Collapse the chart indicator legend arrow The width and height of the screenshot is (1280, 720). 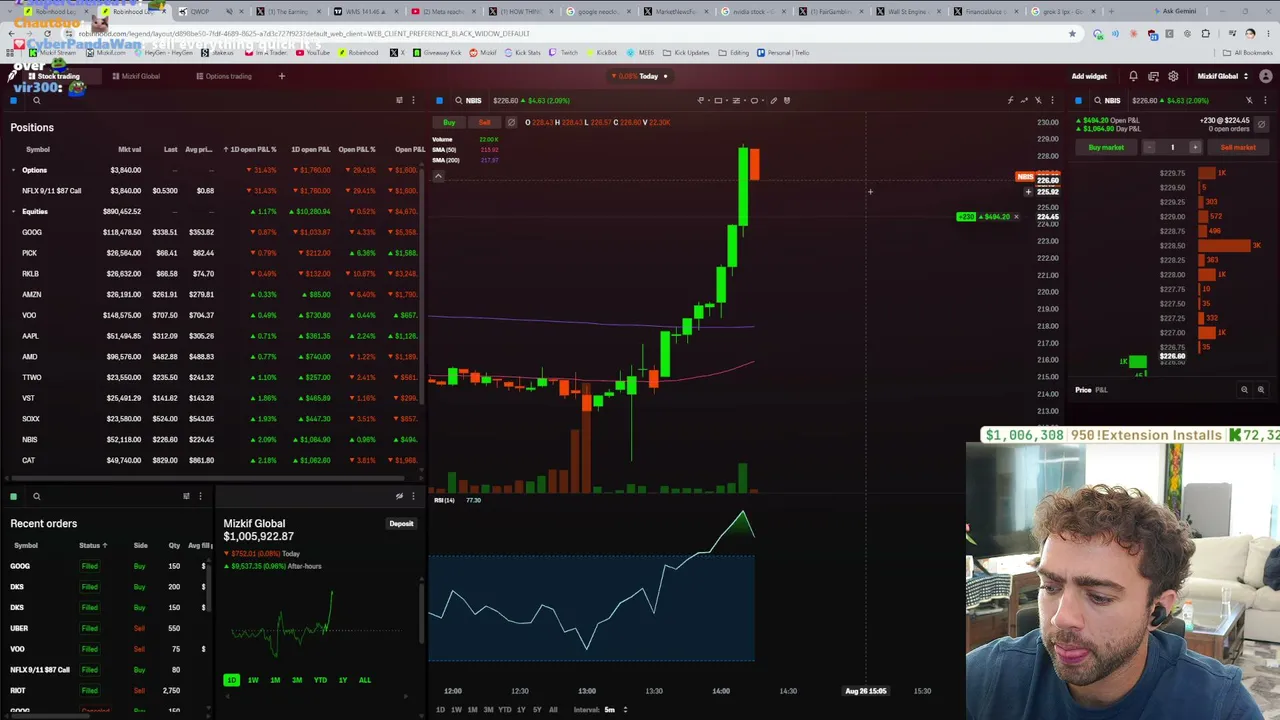pyautogui.click(x=437, y=176)
